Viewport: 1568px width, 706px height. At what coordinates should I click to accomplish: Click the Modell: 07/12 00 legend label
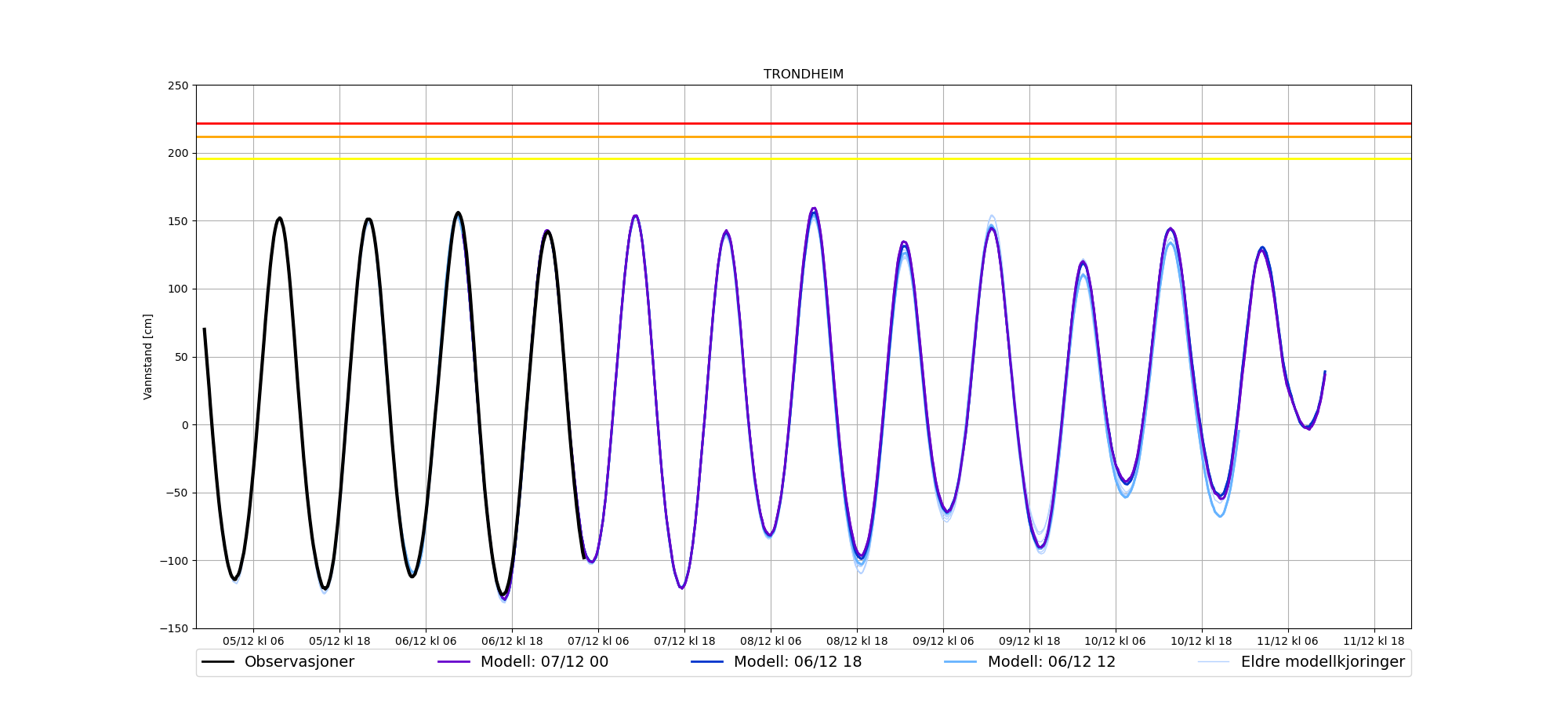pos(544,662)
